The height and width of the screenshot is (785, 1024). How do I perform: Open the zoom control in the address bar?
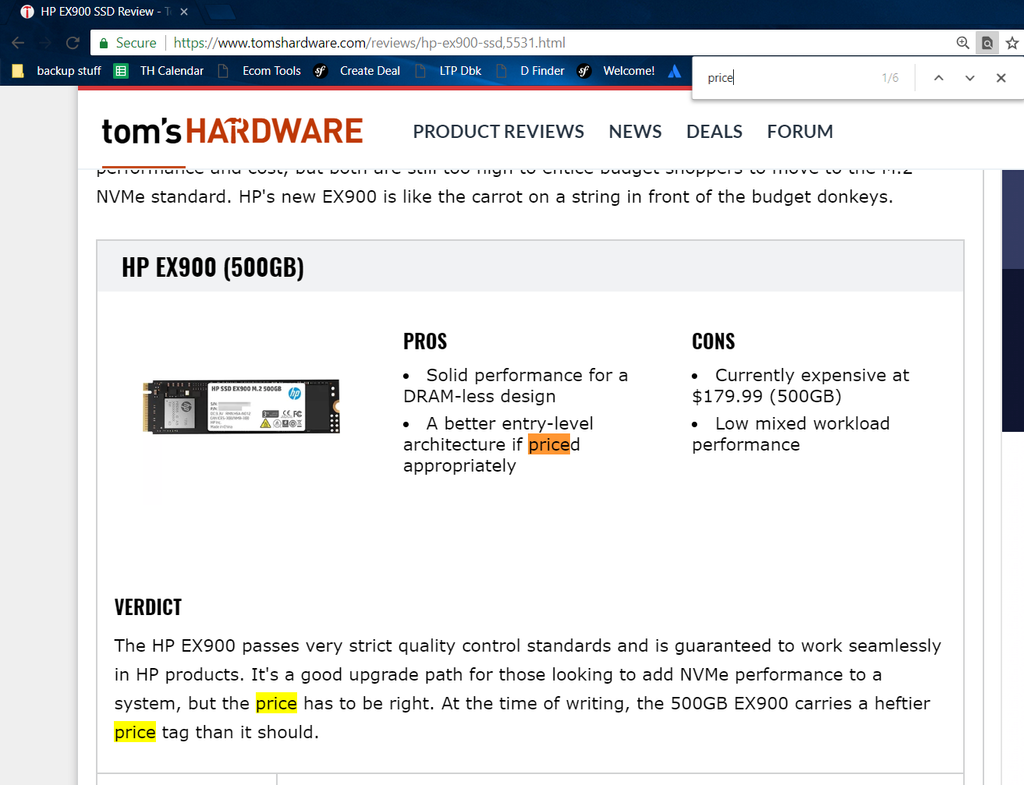962,43
